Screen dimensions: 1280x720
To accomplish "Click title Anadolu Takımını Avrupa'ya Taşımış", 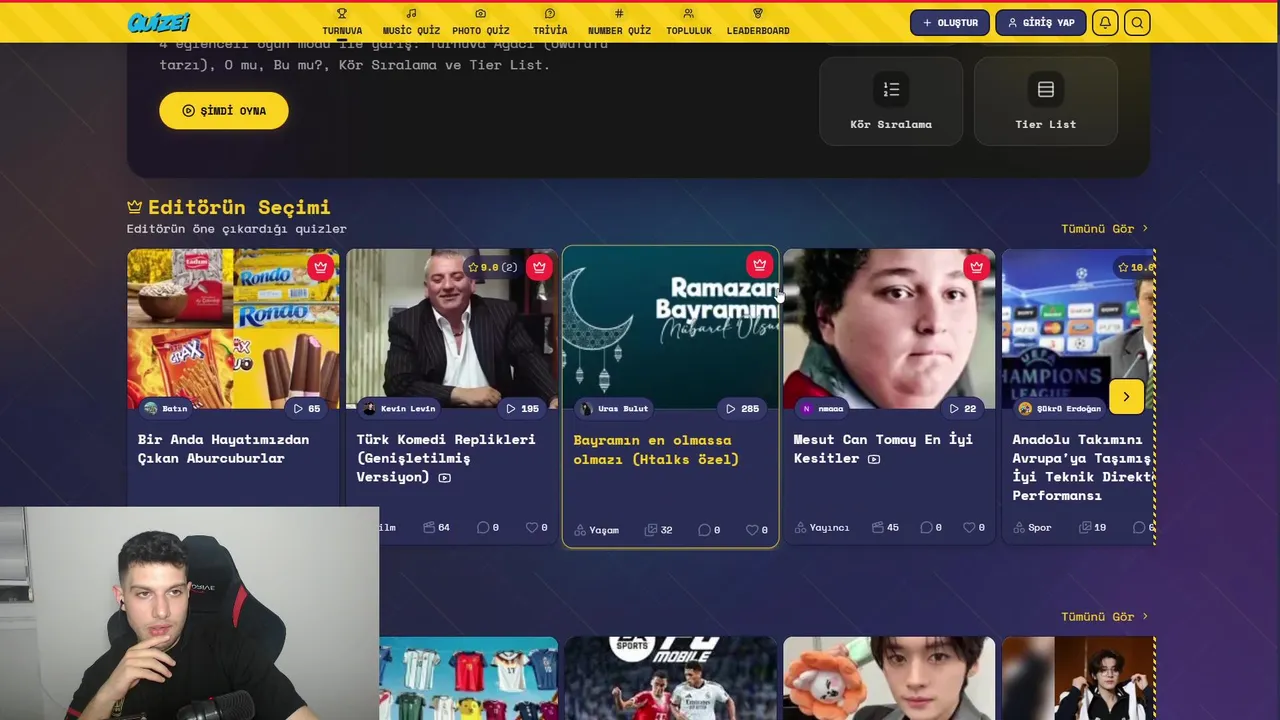I will [1083, 467].
